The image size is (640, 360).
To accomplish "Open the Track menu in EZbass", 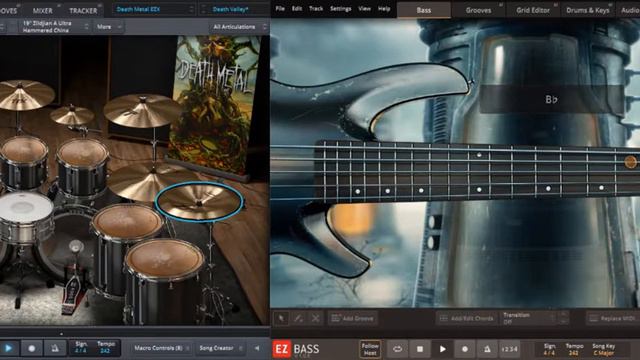I will (316, 9).
